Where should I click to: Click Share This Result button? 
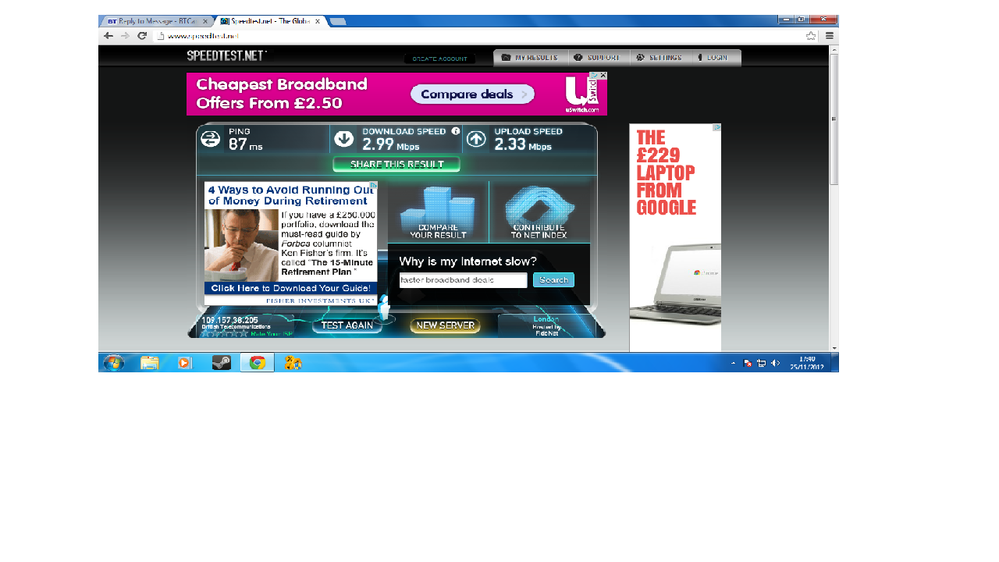[x=396, y=164]
